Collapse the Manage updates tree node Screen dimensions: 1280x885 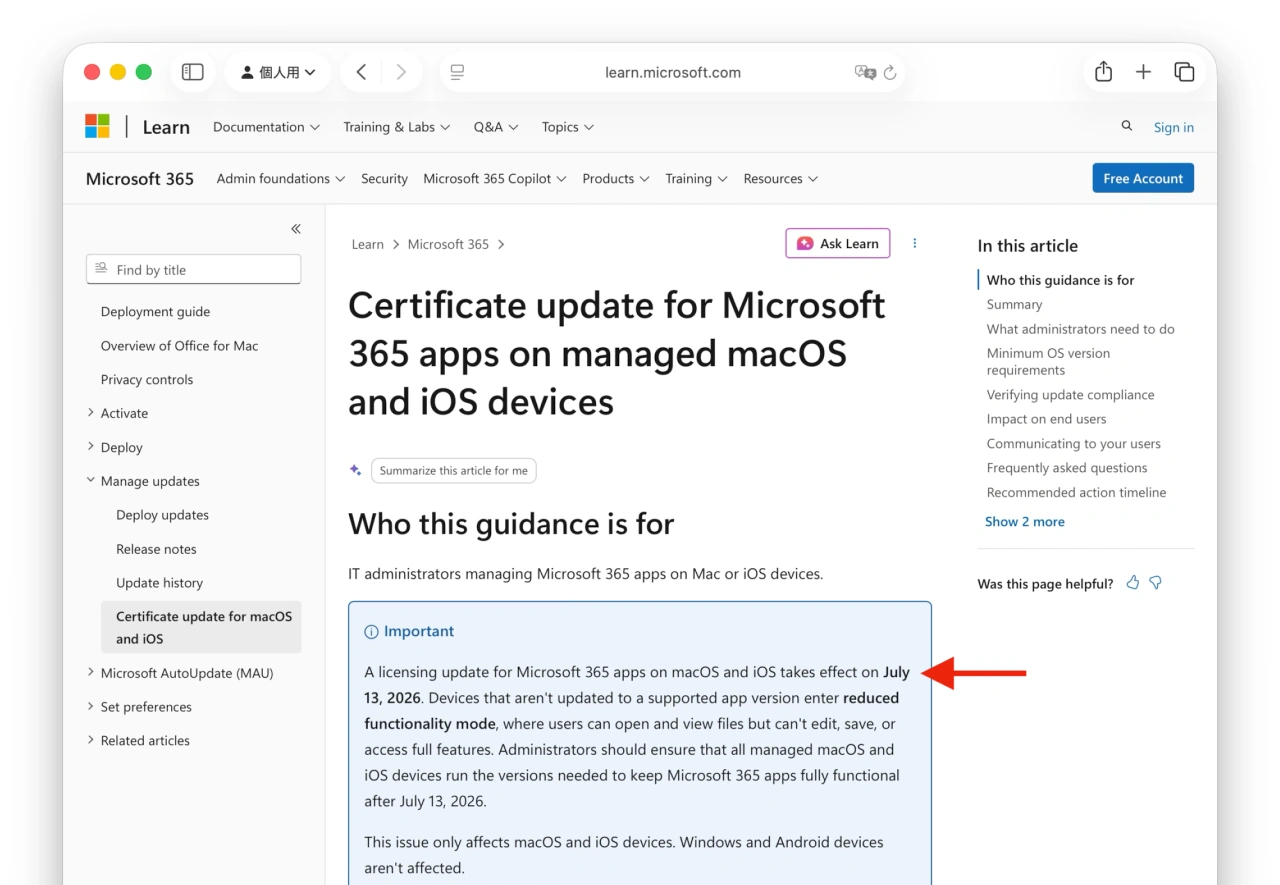tap(143, 481)
